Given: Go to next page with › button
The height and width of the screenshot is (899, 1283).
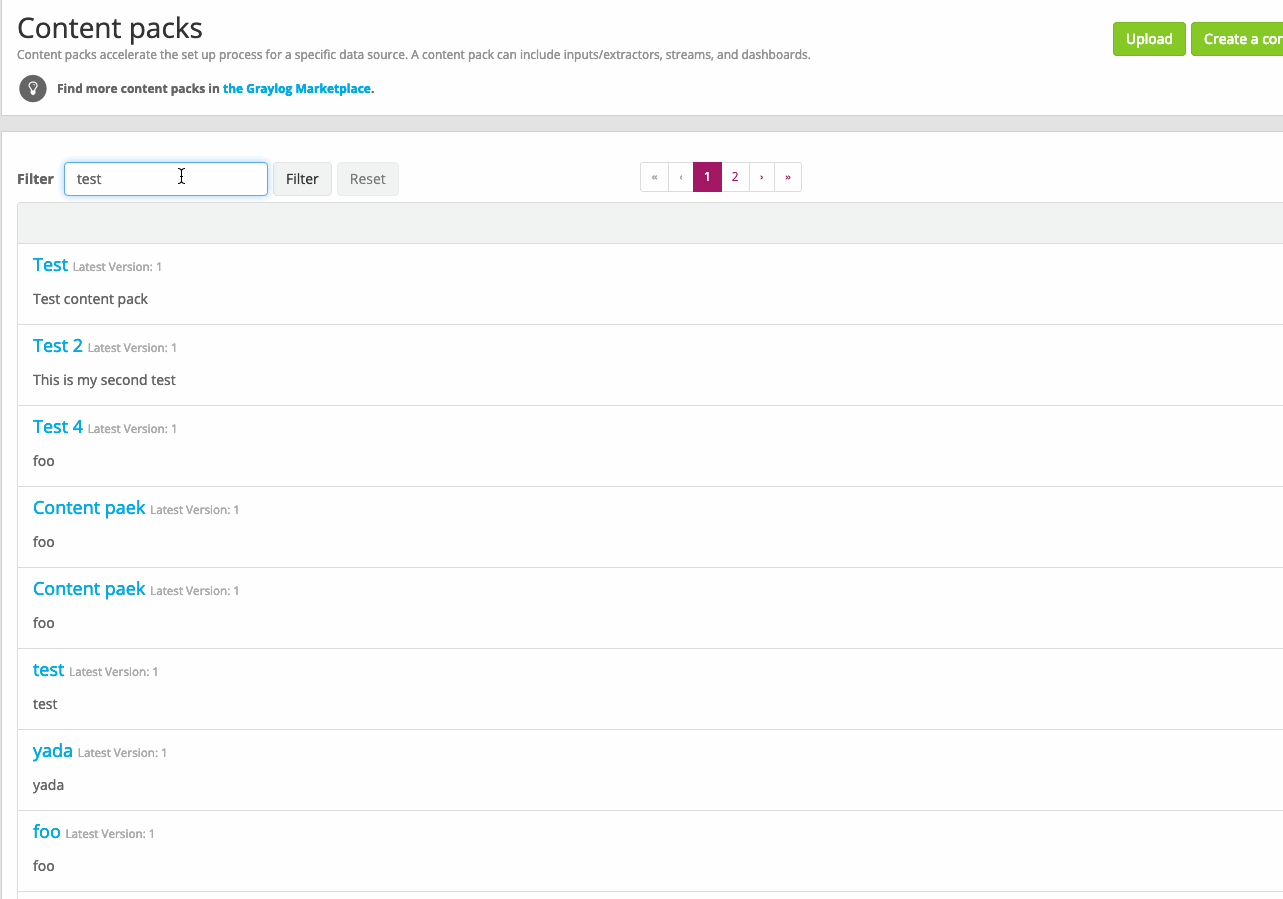Looking at the screenshot, I should (x=762, y=177).
